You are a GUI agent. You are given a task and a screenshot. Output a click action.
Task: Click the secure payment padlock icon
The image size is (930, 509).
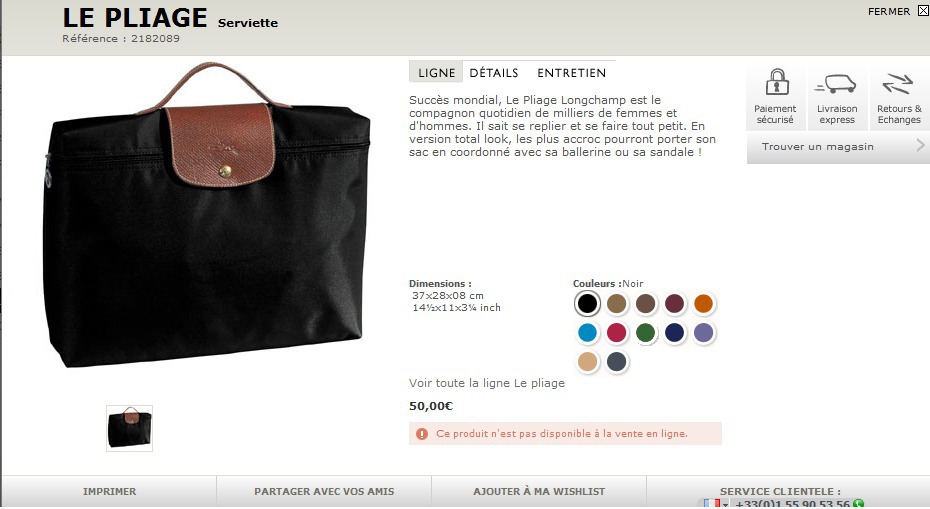point(776,82)
